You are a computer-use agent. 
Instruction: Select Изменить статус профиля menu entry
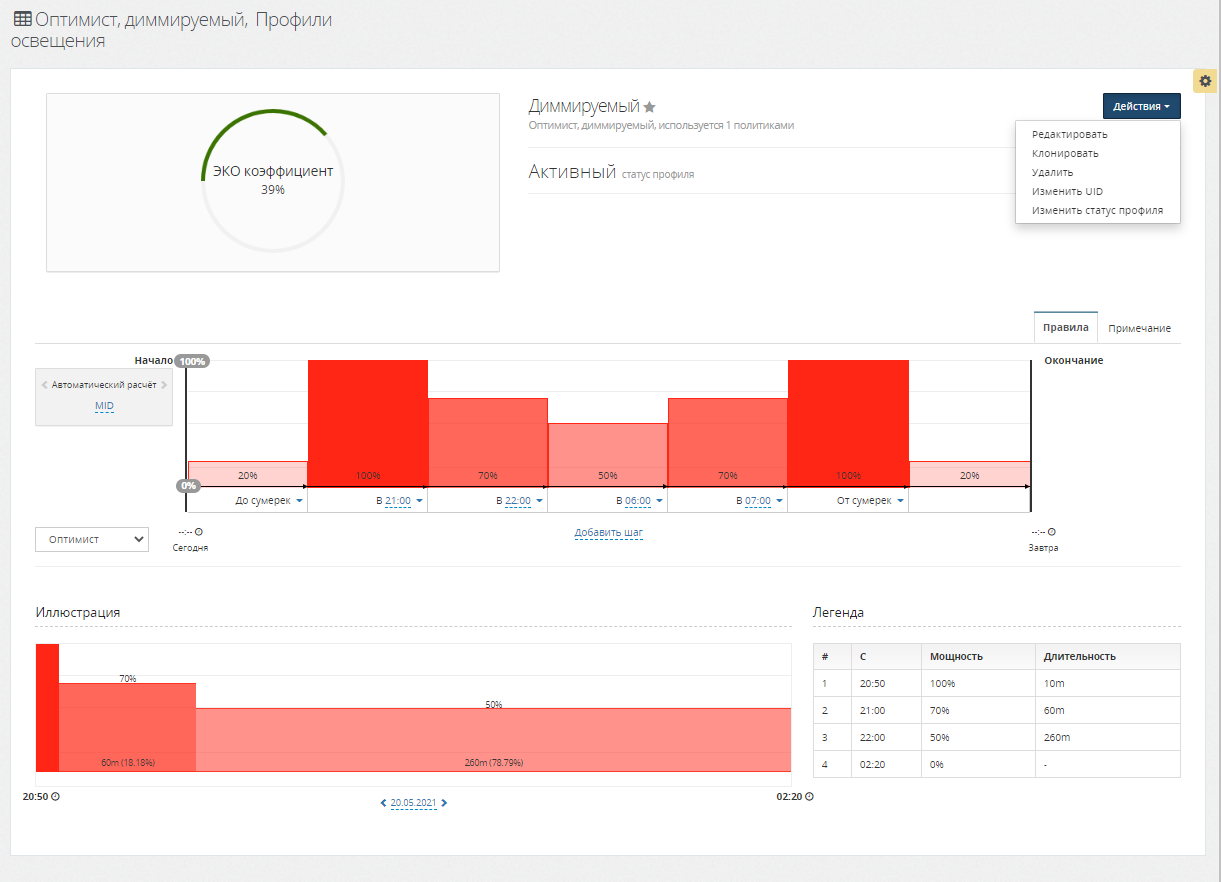[x=1097, y=211]
